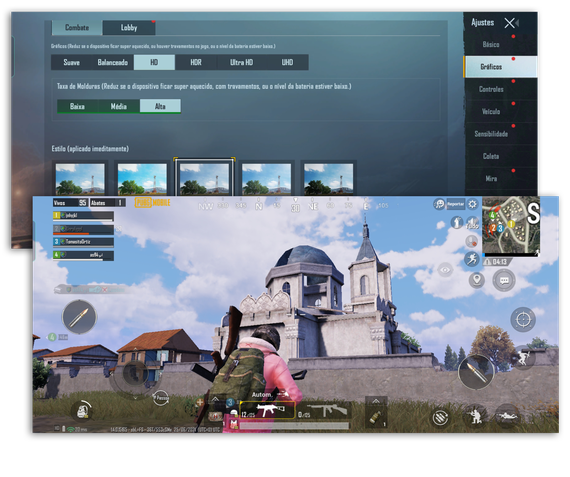Choose Ultra HD graphics option
570x477 pixels.
coord(241,63)
